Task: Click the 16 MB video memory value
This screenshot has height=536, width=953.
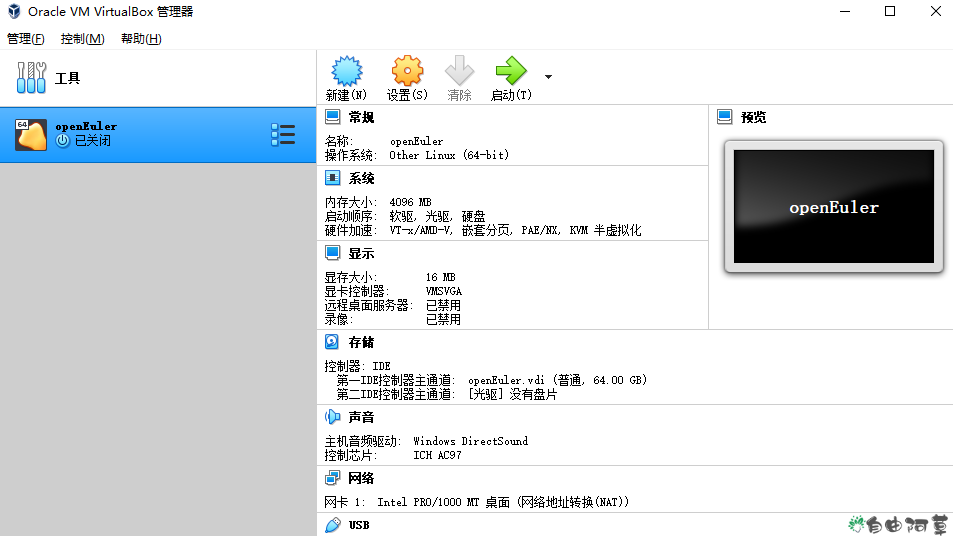Action: pos(441,277)
